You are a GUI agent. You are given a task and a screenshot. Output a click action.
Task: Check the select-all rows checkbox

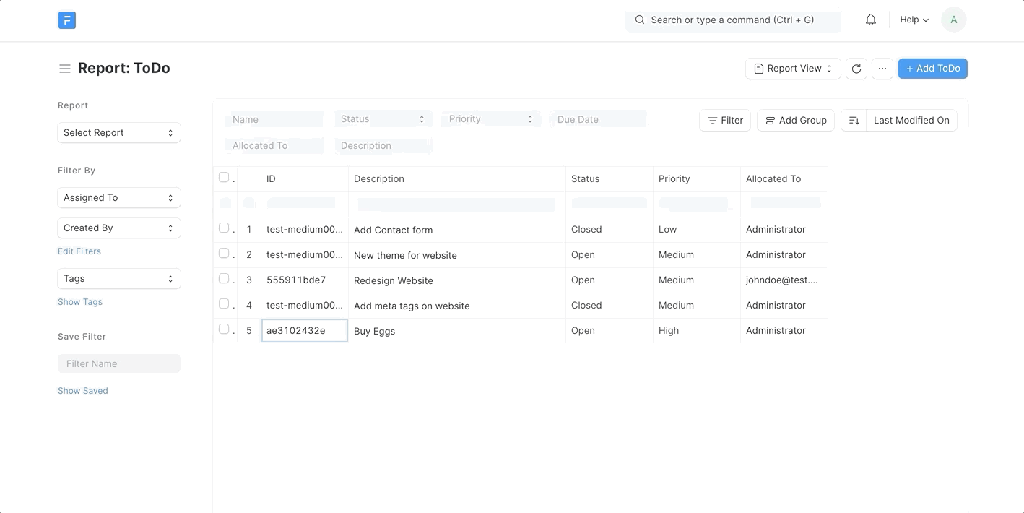(x=224, y=178)
